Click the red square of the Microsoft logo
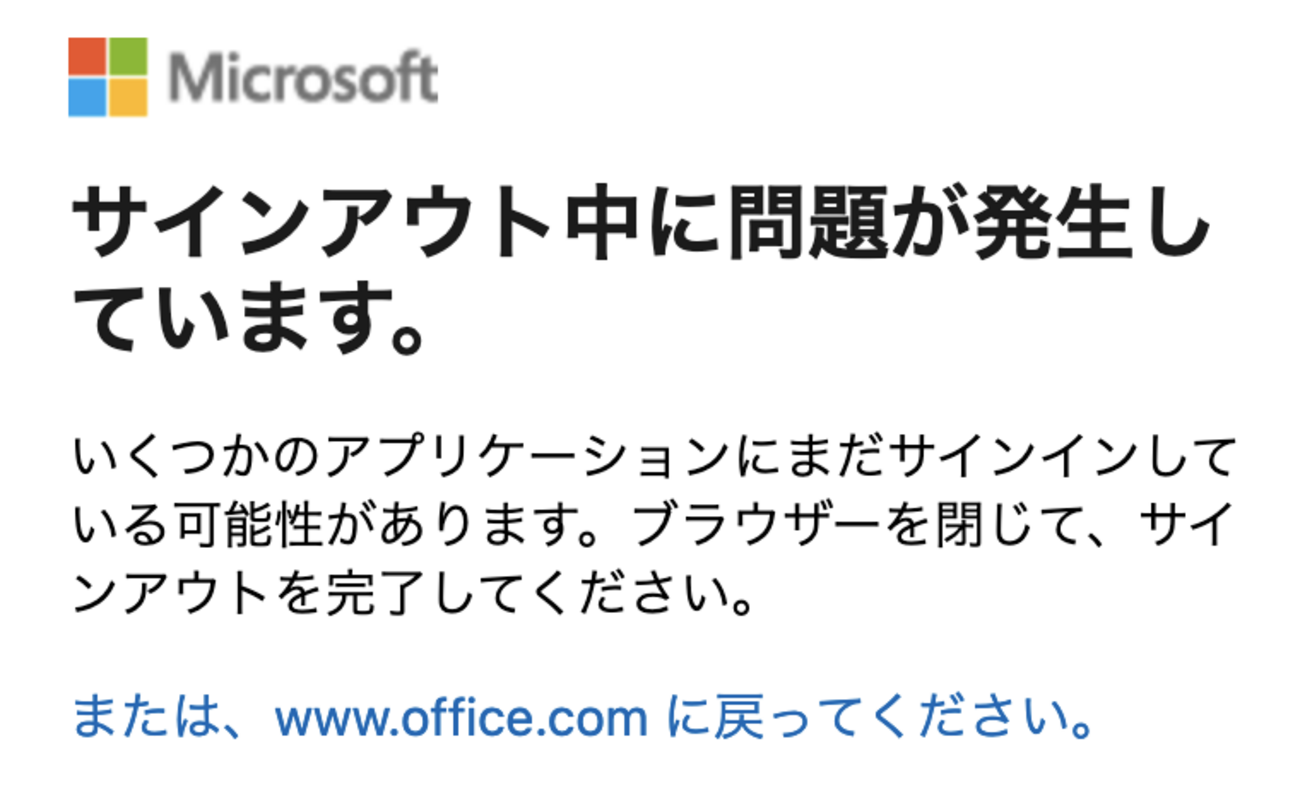Screen dimensions: 1300x804 (87, 57)
